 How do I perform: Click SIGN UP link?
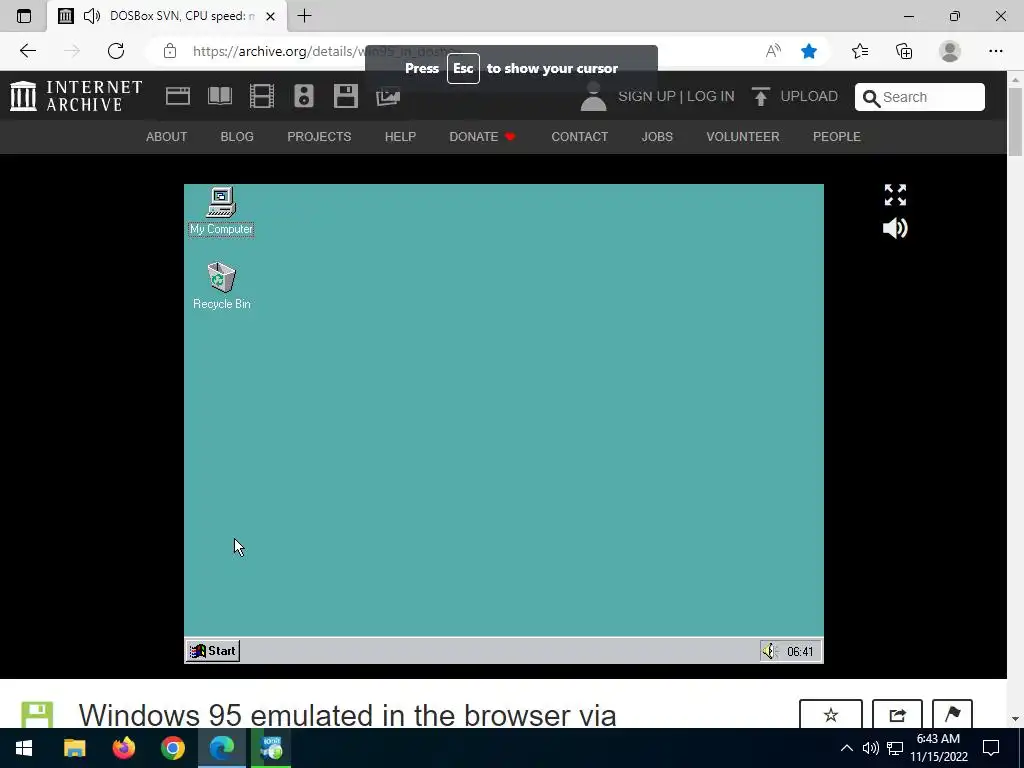click(x=647, y=96)
